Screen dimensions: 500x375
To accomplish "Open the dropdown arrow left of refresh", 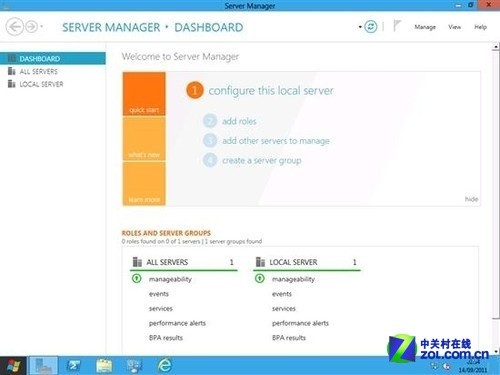I will (360, 27).
